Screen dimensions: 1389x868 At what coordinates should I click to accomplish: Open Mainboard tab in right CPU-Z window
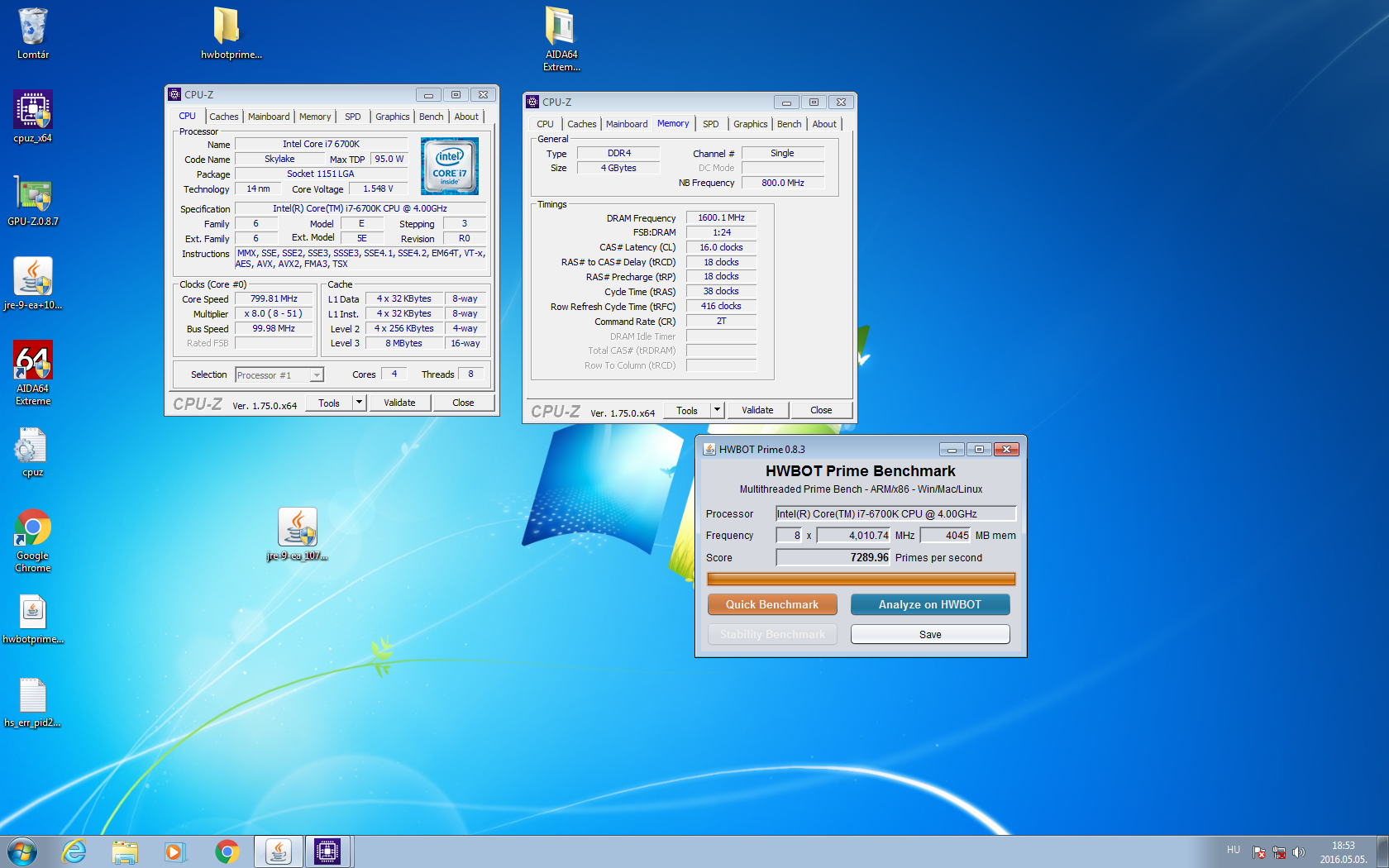click(627, 124)
